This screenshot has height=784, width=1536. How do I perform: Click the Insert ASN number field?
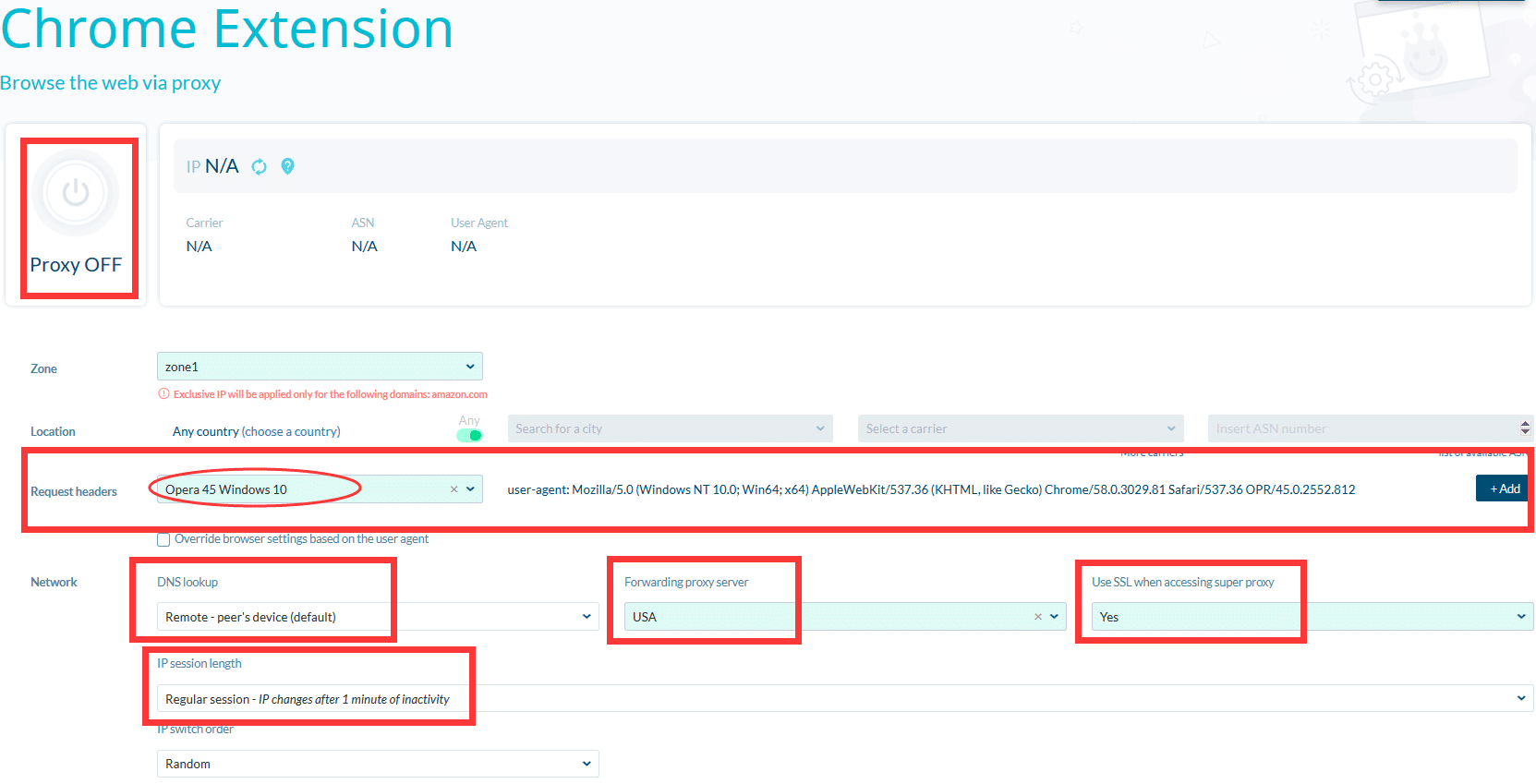(1361, 428)
